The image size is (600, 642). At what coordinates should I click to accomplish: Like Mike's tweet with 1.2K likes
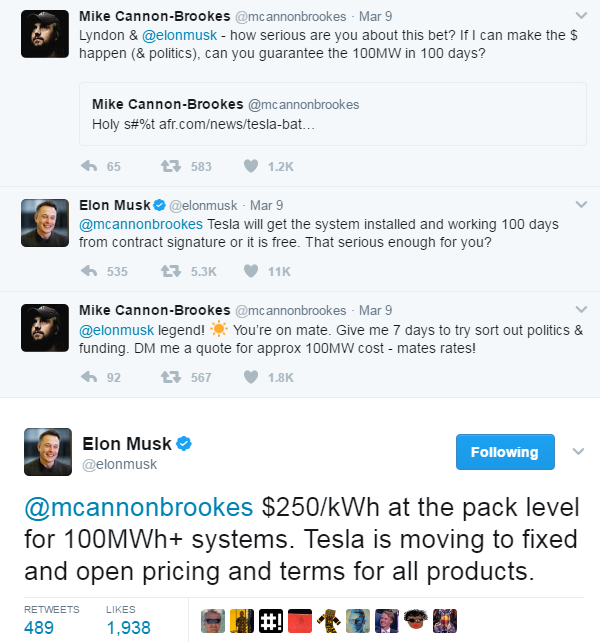click(x=251, y=166)
